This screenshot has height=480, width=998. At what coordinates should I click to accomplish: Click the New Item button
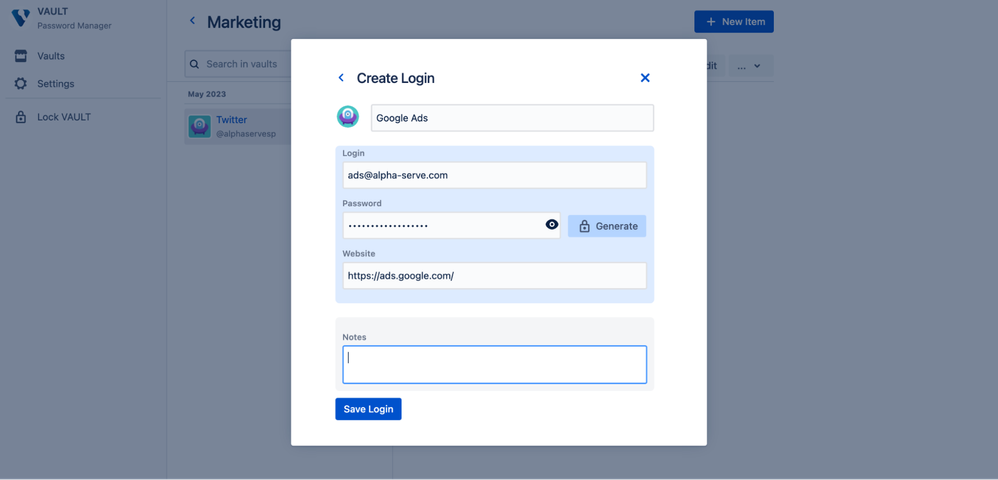click(734, 22)
